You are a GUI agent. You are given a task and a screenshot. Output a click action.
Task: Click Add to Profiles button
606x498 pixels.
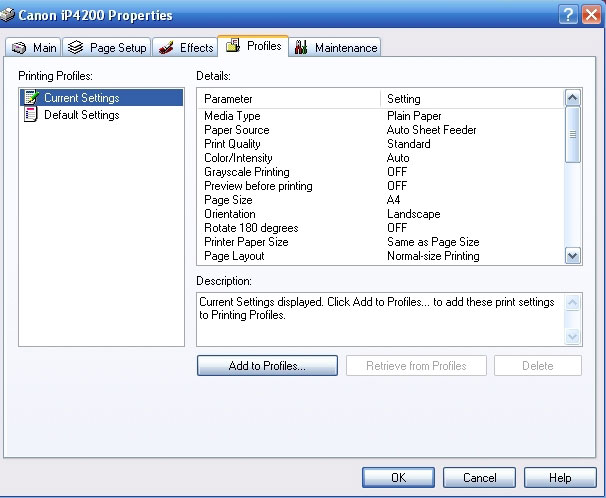[267, 365]
